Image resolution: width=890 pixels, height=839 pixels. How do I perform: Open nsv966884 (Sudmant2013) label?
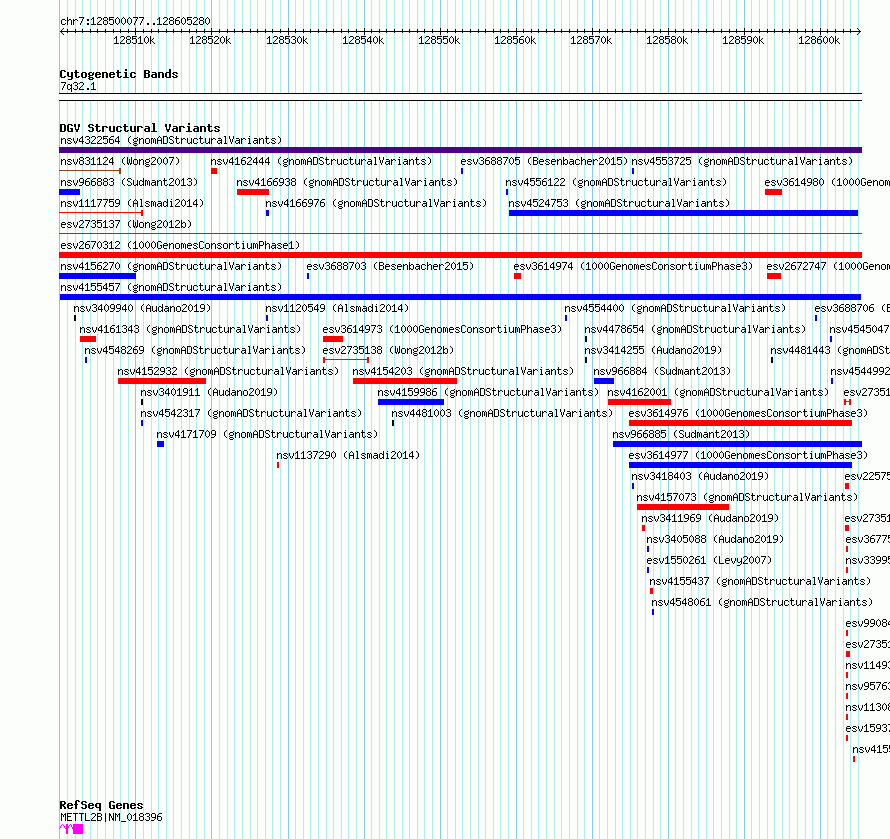coord(662,371)
